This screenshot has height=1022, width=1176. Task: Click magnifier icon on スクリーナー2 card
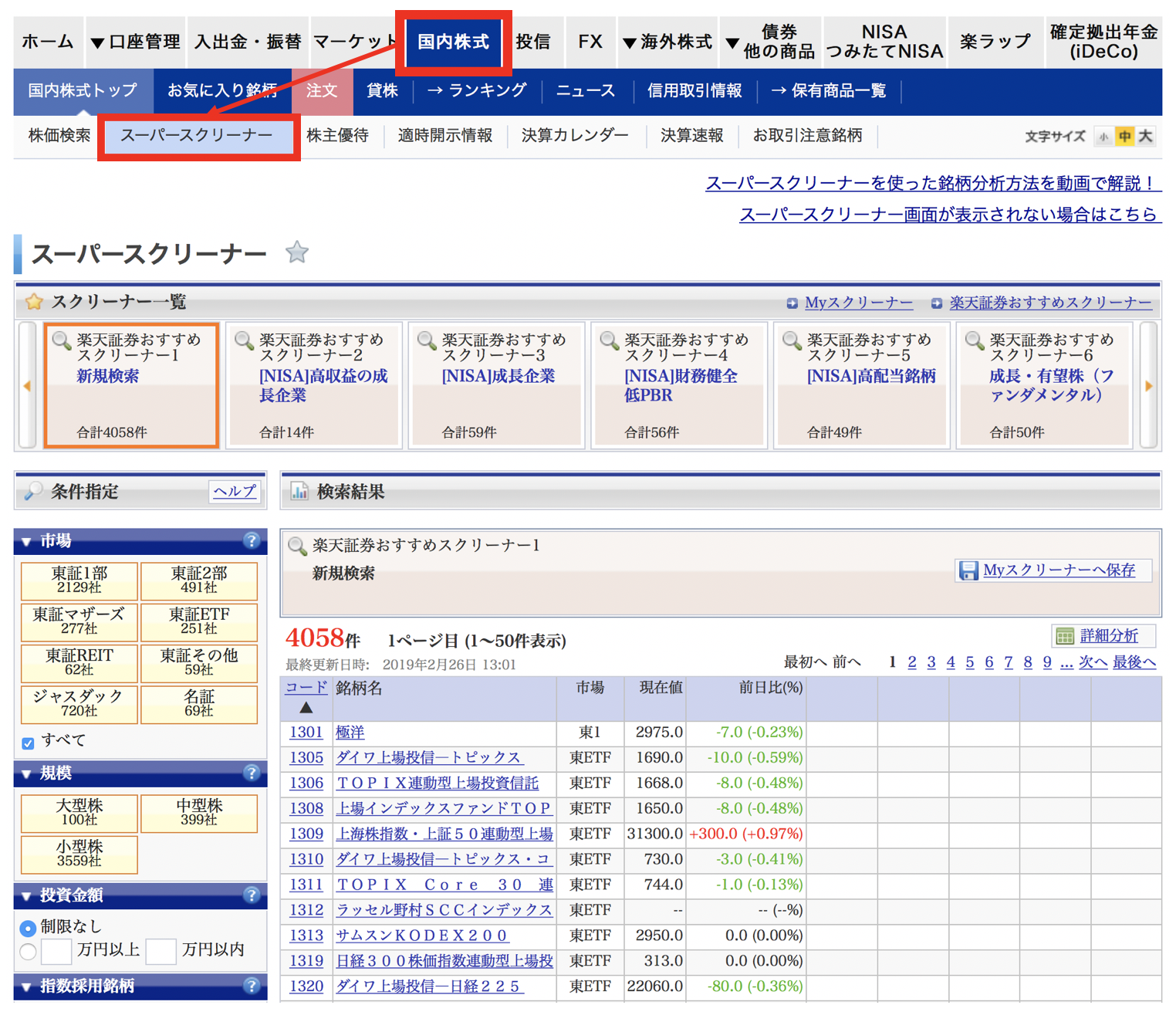pos(244,340)
